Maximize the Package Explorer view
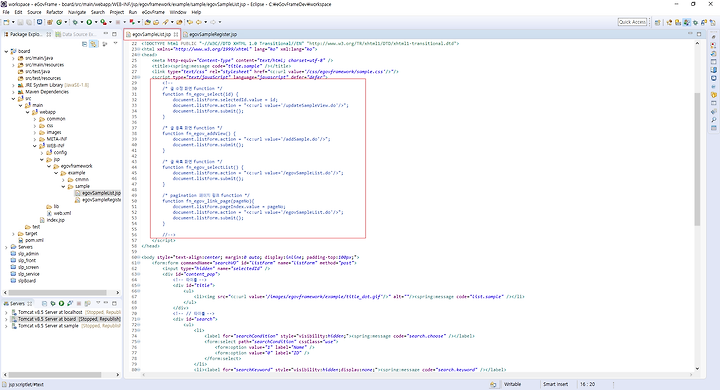 [x=114, y=34]
